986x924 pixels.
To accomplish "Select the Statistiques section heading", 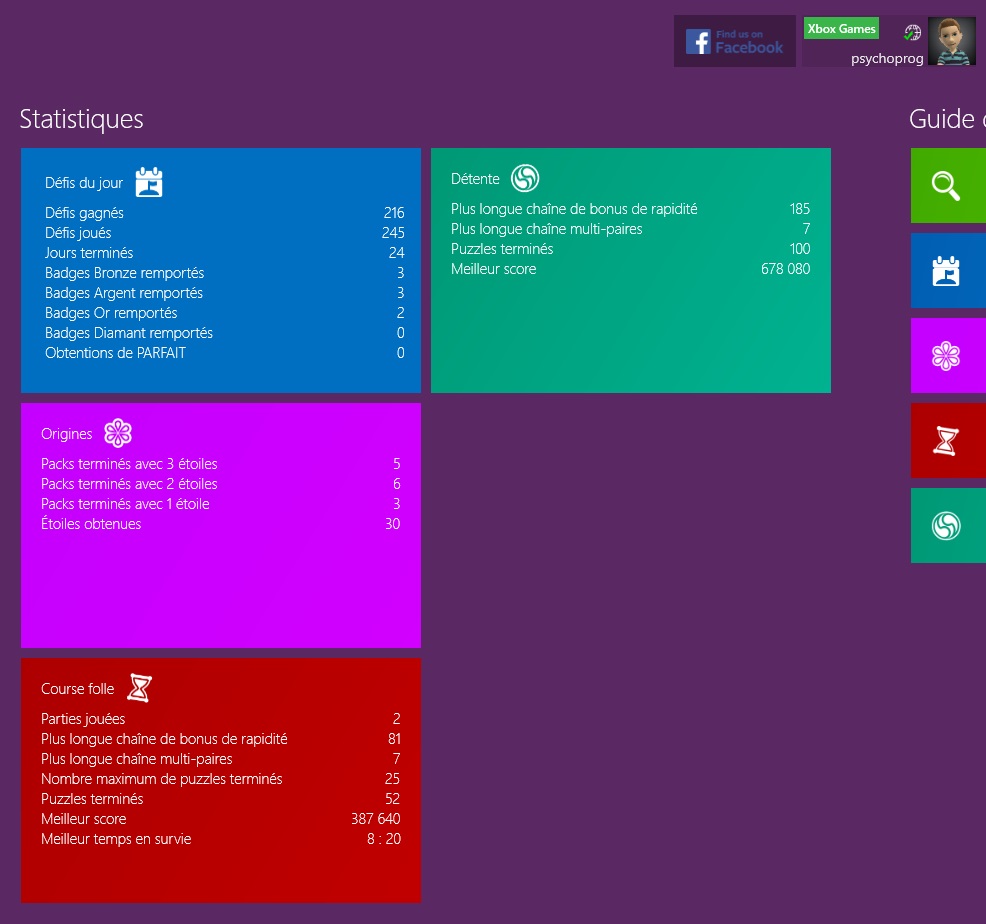I will [82, 119].
